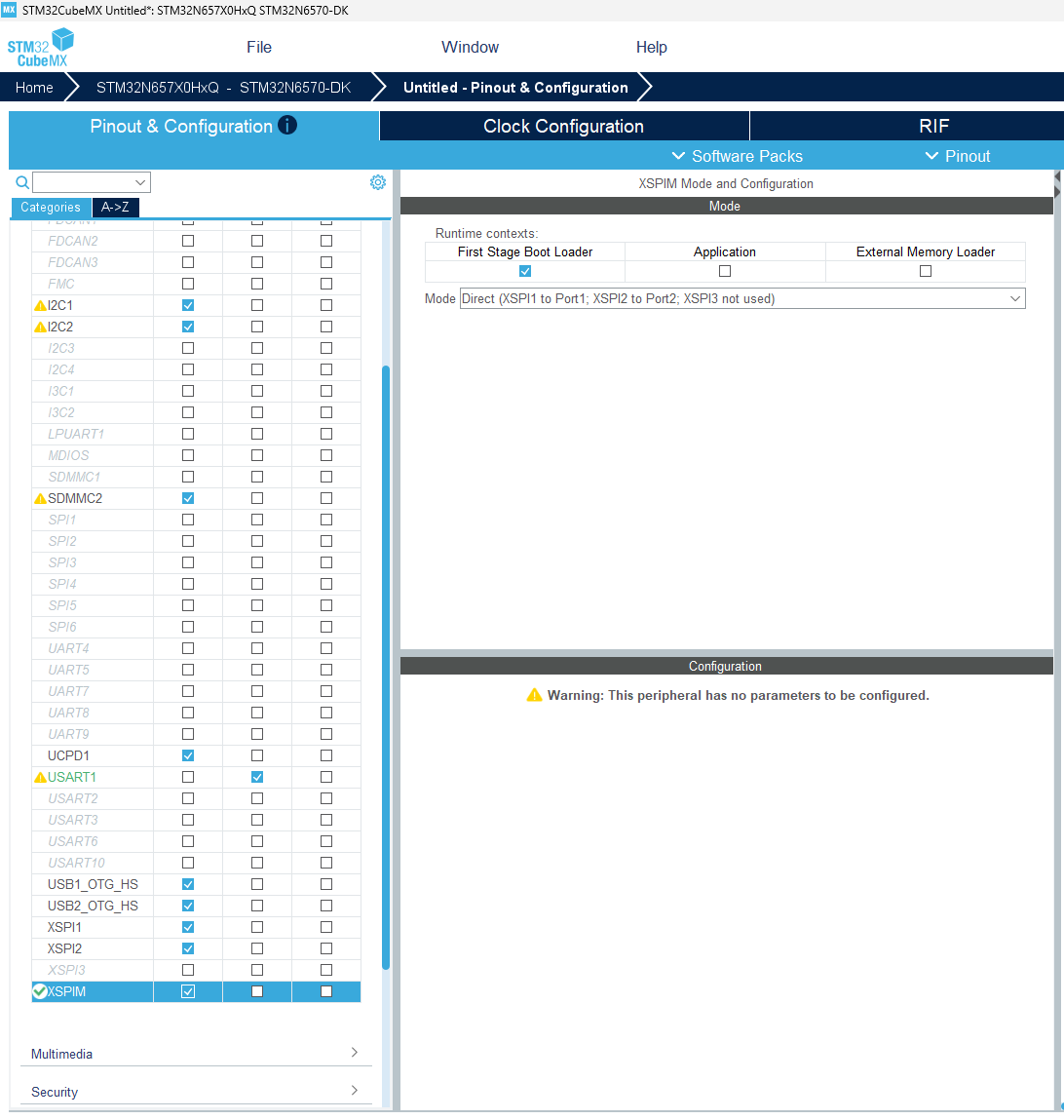Toggle the first XSPI1 checkbox

pyautogui.click(x=188, y=926)
